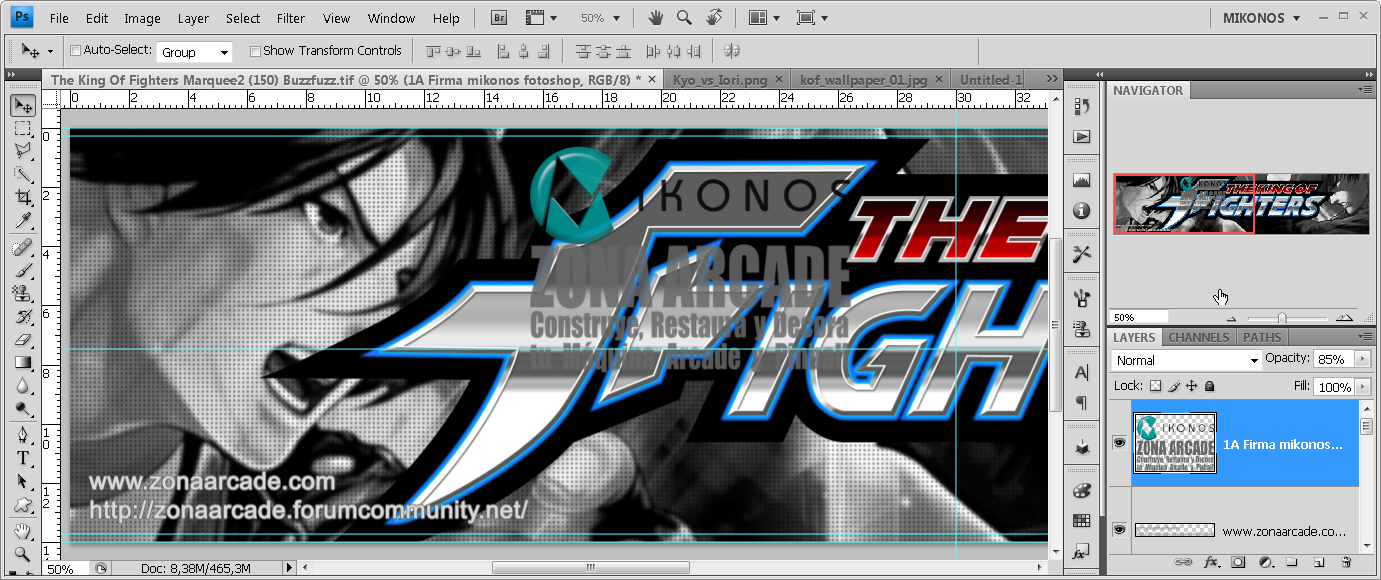Delete layer using the trash icon

click(x=1345, y=563)
